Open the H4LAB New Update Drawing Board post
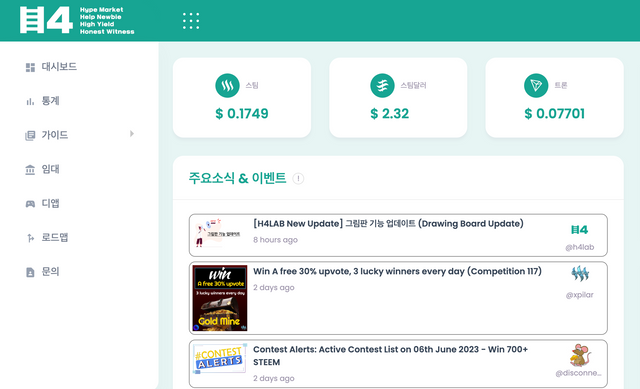 [388, 224]
